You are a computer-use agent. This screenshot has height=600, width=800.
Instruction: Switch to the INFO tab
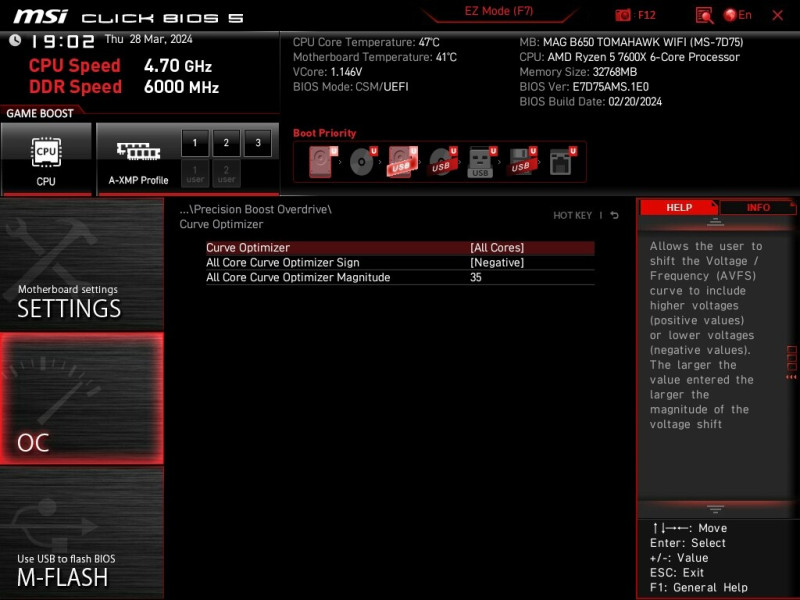point(758,208)
